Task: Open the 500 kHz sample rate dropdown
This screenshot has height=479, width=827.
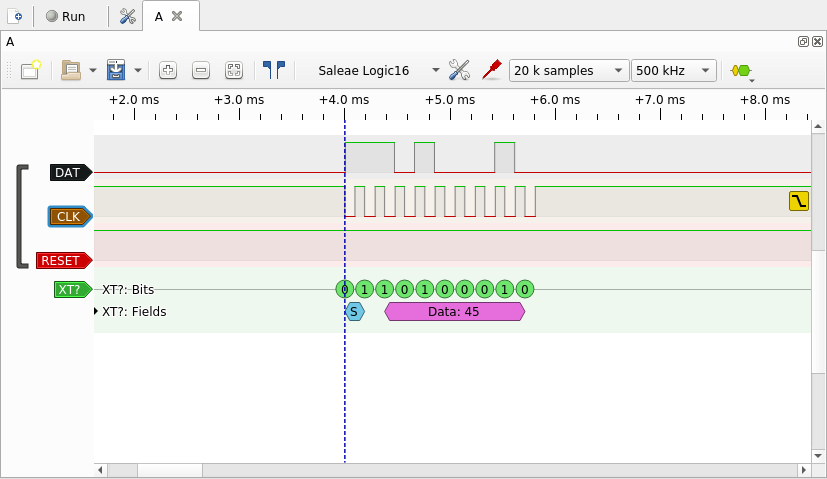Action: click(x=674, y=71)
